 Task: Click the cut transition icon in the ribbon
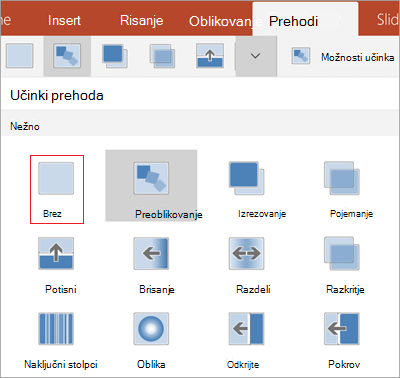point(115,56)
